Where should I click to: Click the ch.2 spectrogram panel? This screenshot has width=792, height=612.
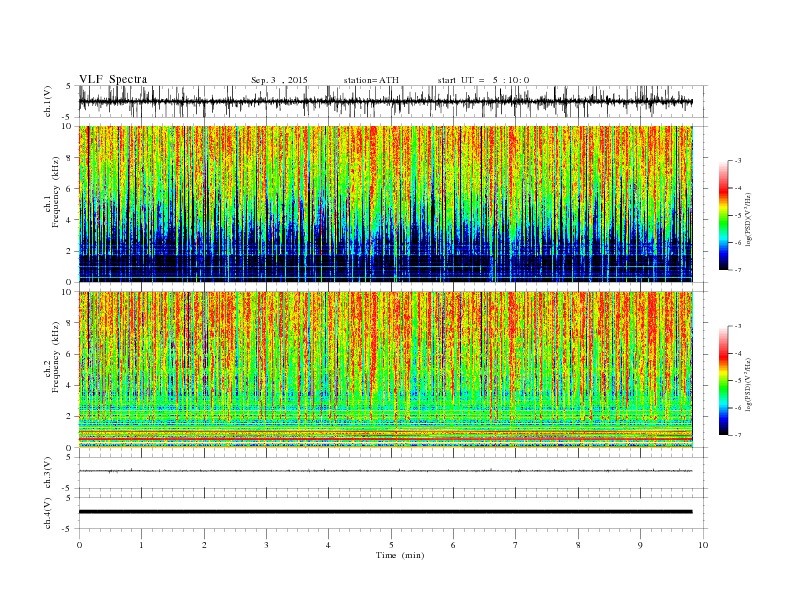pos(386,369)
